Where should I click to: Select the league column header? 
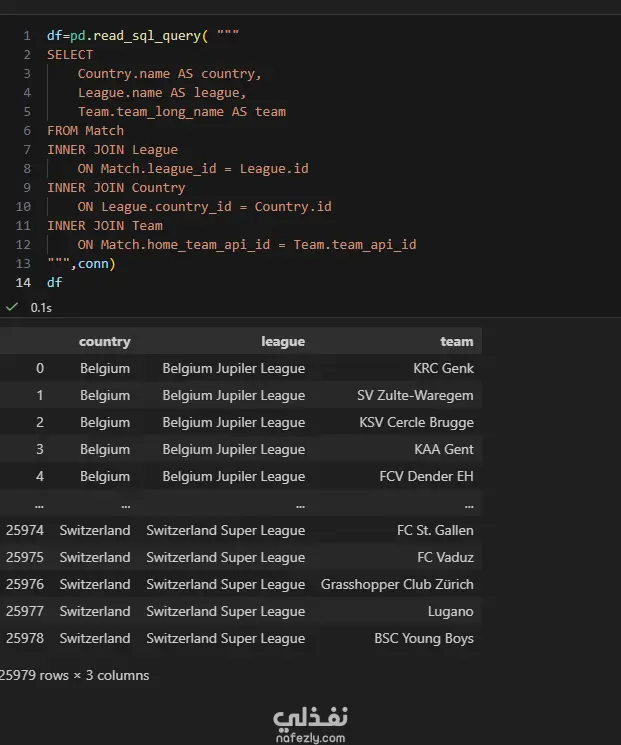click(282, 341)
